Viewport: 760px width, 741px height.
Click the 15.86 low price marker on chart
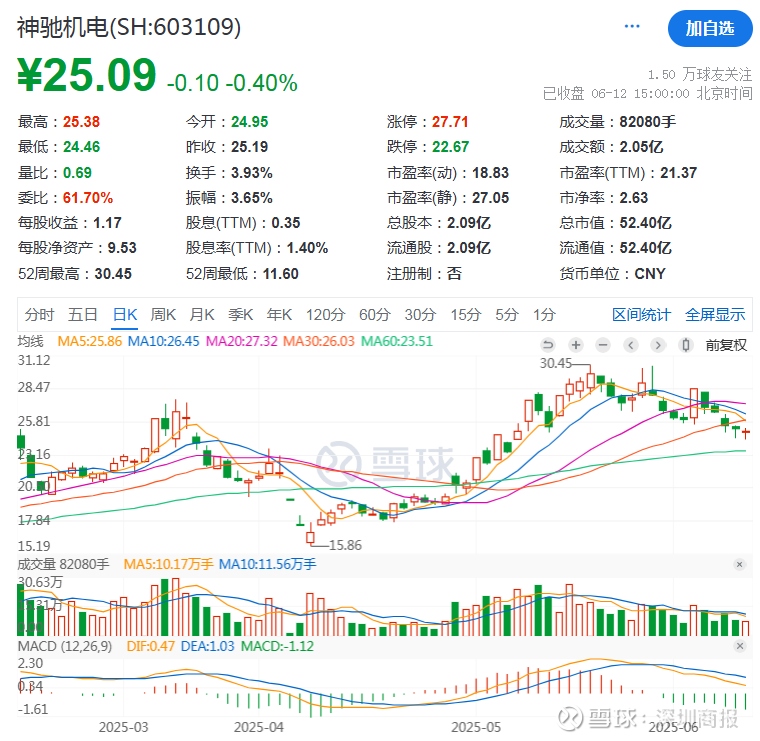(x=345, y=545)
